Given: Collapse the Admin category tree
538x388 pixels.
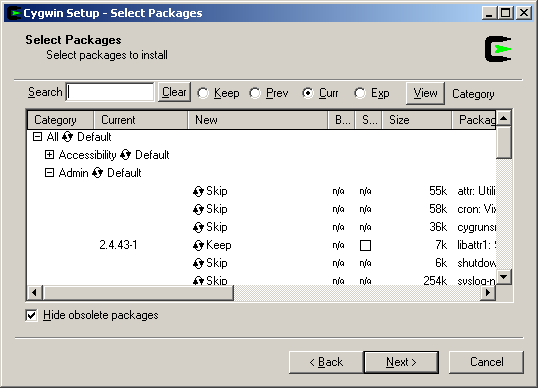Looking at the screenshot, I should coord(49,173).
